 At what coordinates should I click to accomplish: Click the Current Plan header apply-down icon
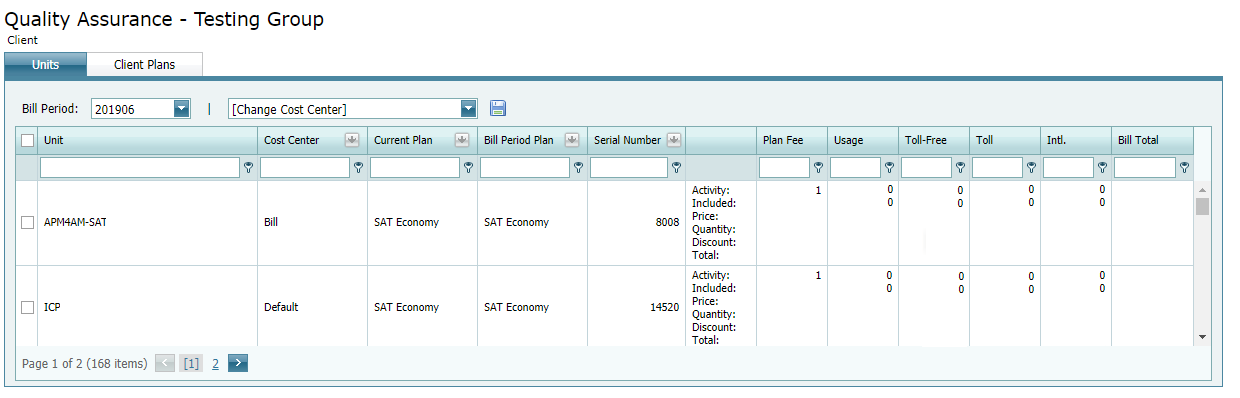pos(462,140)
